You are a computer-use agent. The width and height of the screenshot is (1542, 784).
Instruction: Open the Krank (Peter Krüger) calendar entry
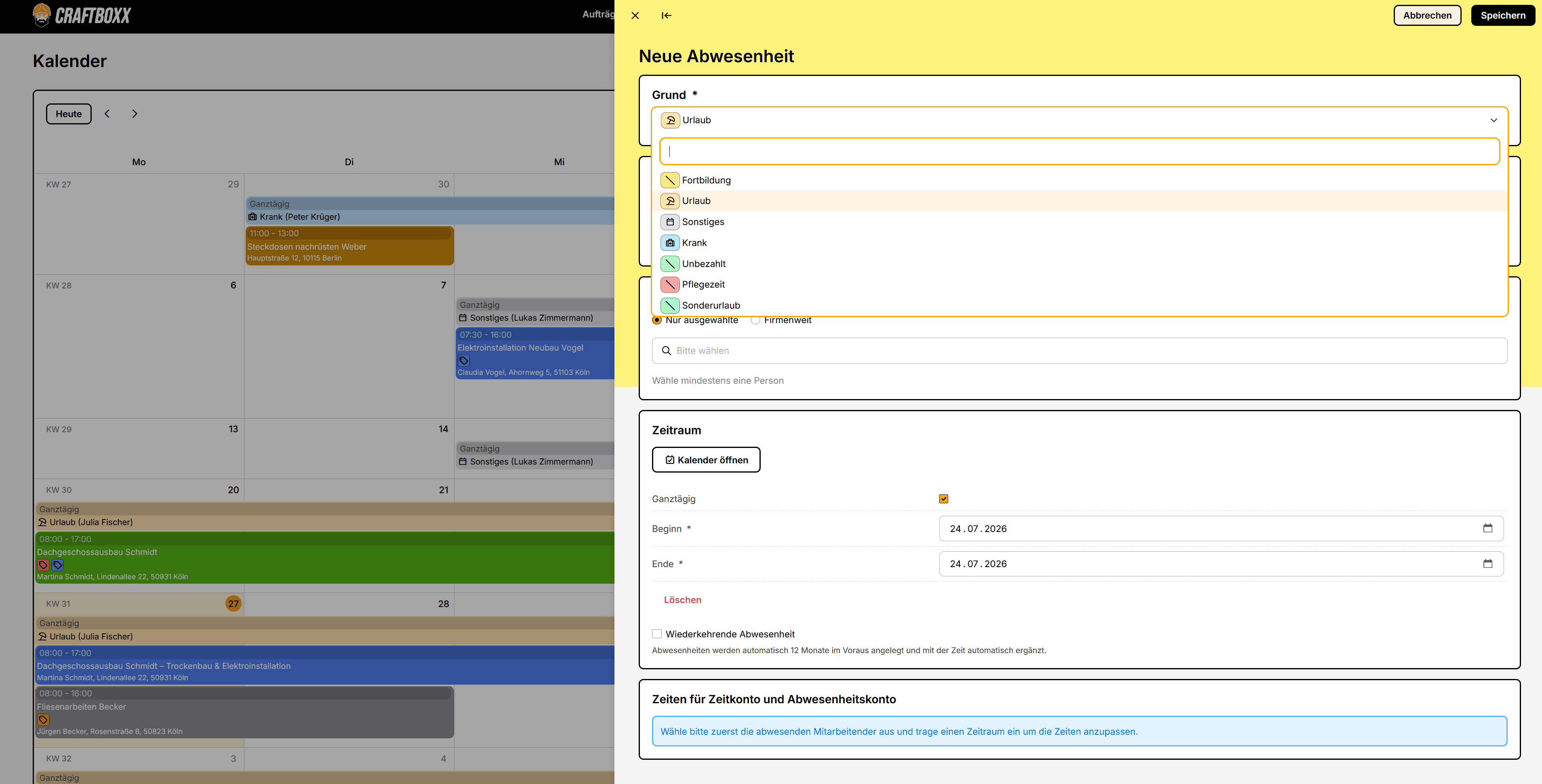point(430,211)
